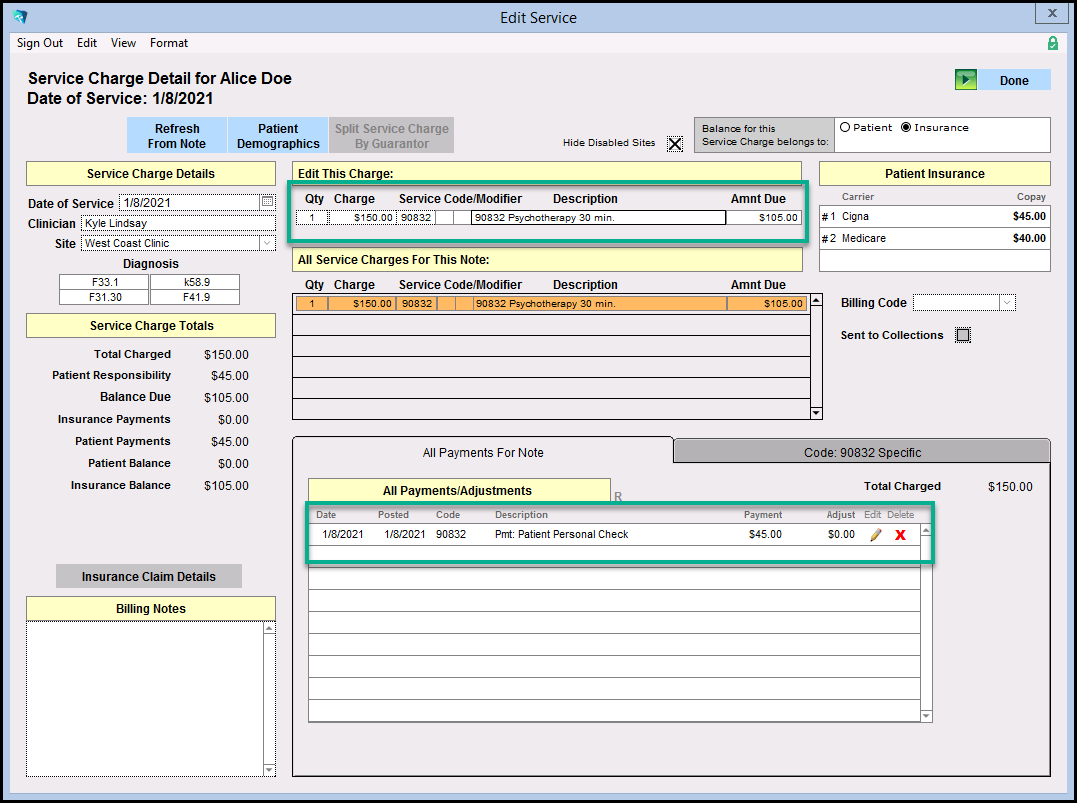The height and width of the screenshot is (803, 1077).
Task: Select the Patient balance radio button
Action: click(x=845, y=128)
